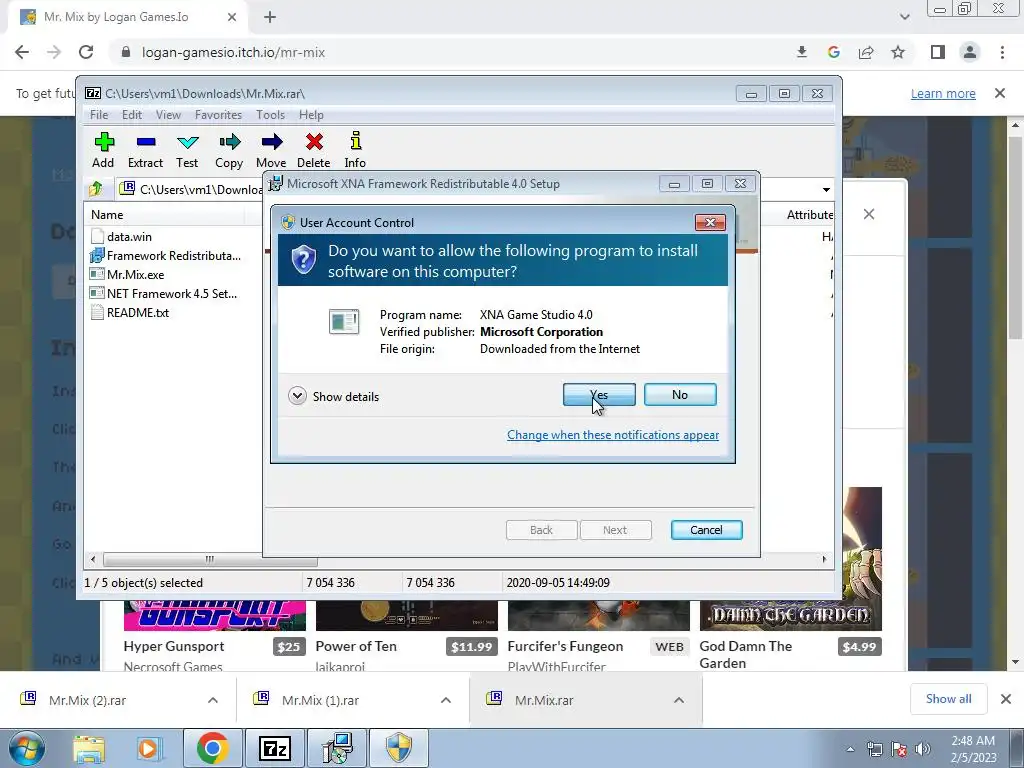Click the Chrome reload page icon
The width and height of the screenshot is (1024, 768).
click(86, 52)
